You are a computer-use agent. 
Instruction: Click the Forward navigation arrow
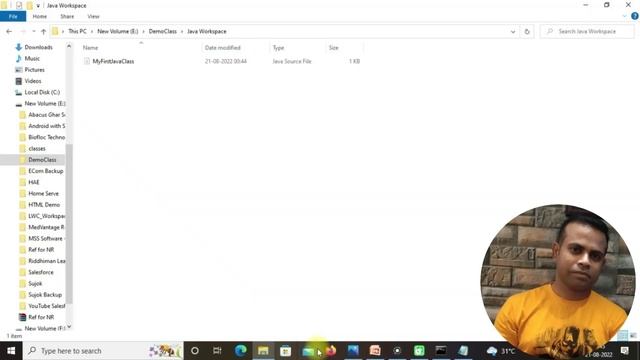point(23,31)
